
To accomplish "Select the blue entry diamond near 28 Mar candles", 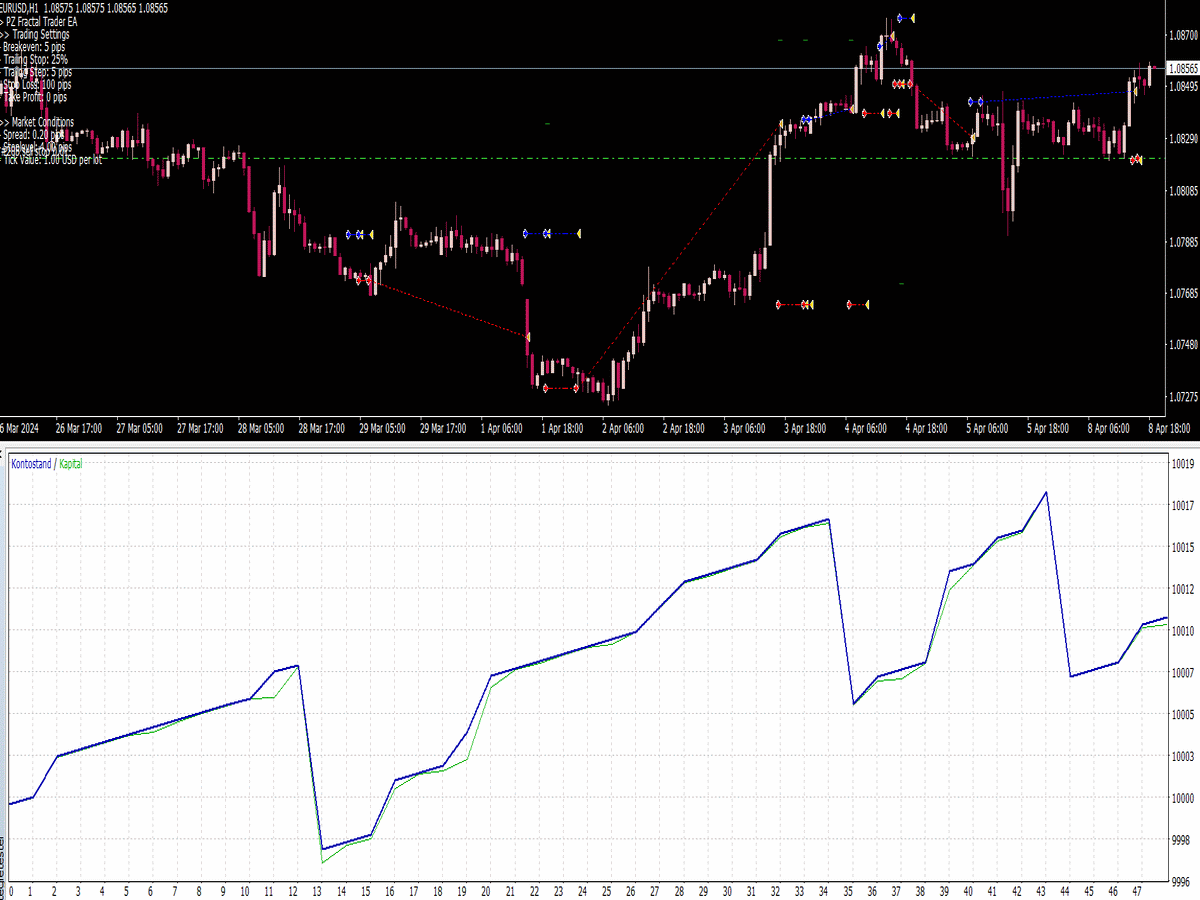I will (348, 234).
